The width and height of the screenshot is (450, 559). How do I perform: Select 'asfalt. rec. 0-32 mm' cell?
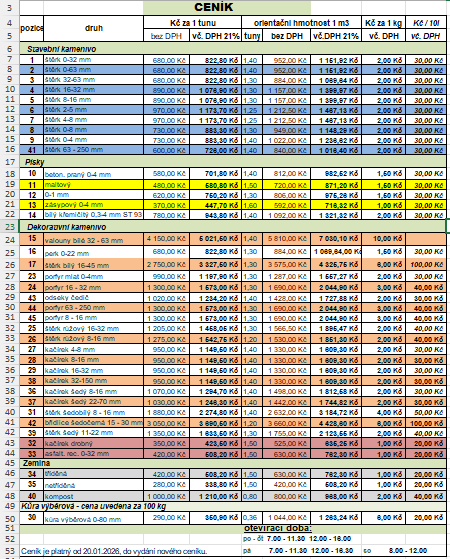tap(93, 453)
